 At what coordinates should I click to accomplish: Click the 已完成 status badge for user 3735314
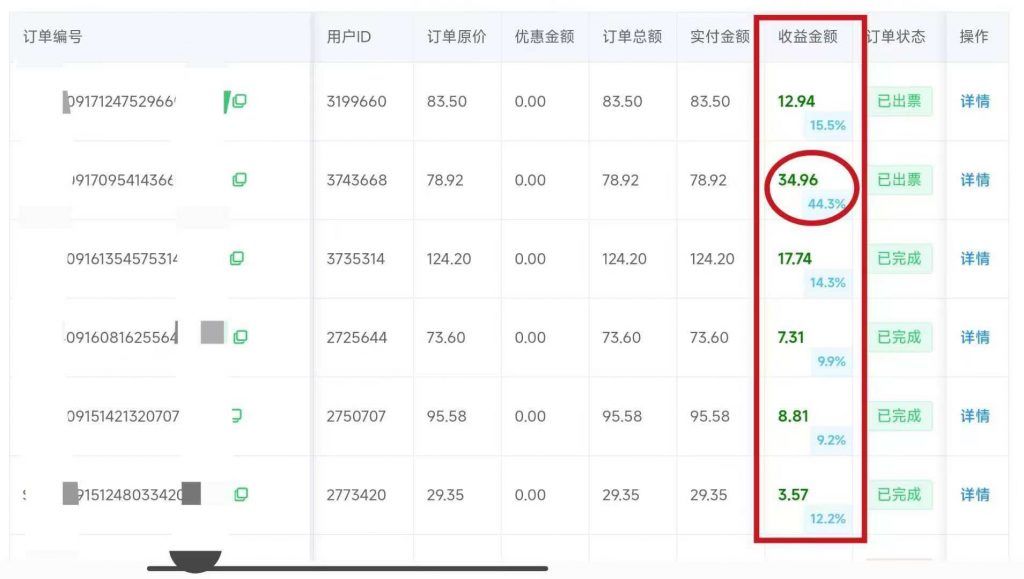[x=898, y=258]
